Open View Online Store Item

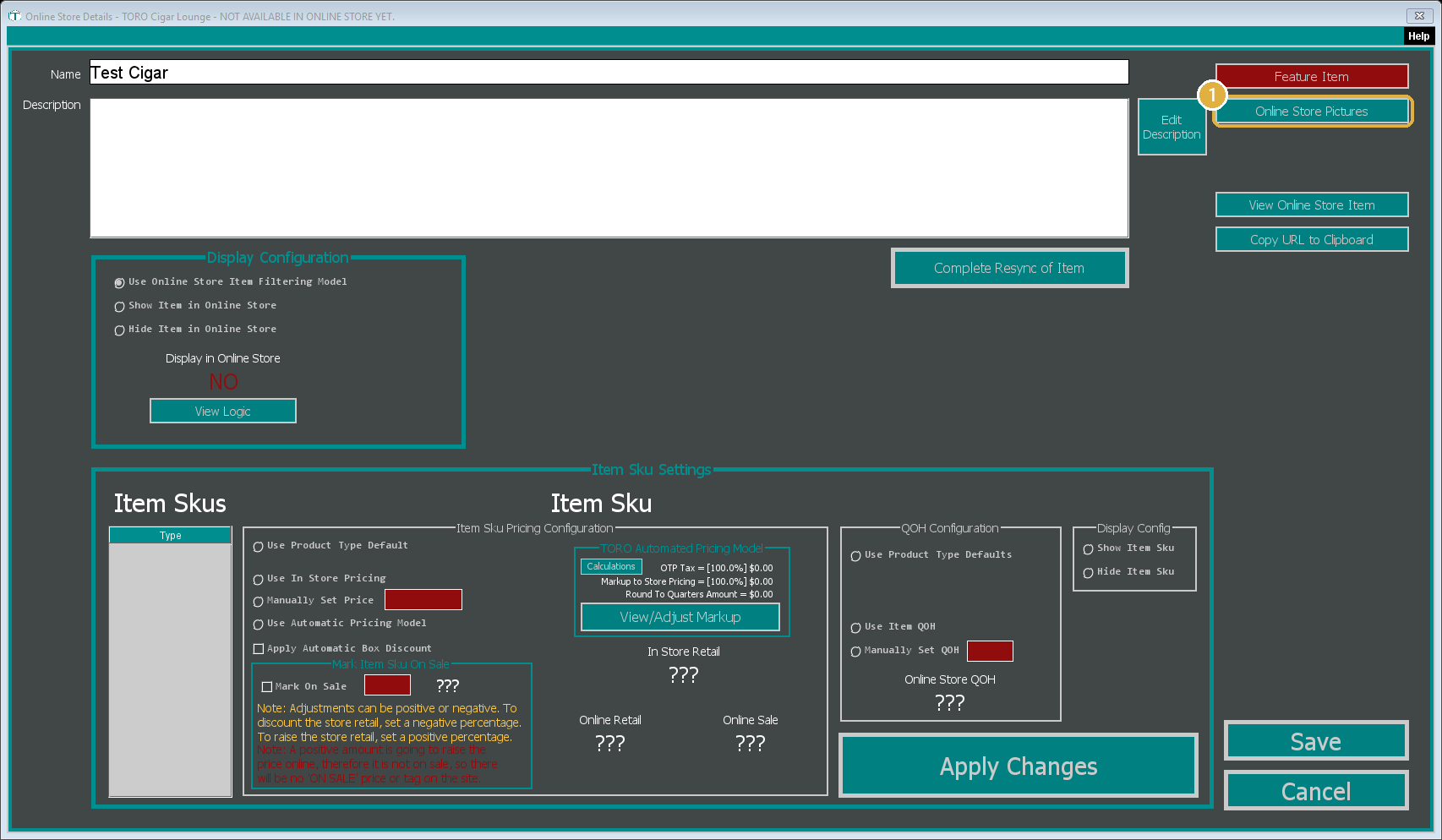pyautogui.click(x=1312, y=205)
